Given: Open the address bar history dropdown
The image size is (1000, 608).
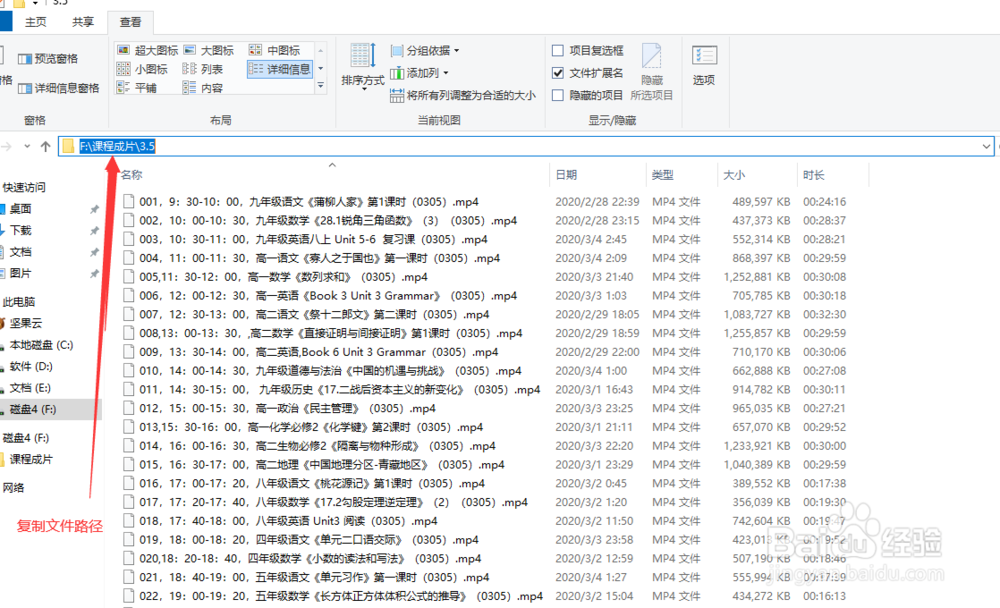Looking at the screenshot, I should click(x=987, y=145).
